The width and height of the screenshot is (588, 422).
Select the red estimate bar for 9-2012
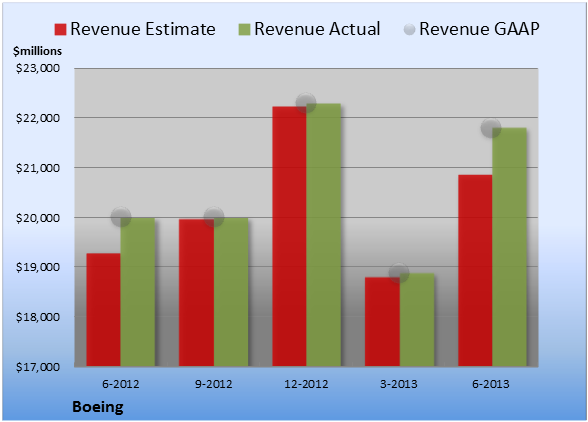[196, 293]
